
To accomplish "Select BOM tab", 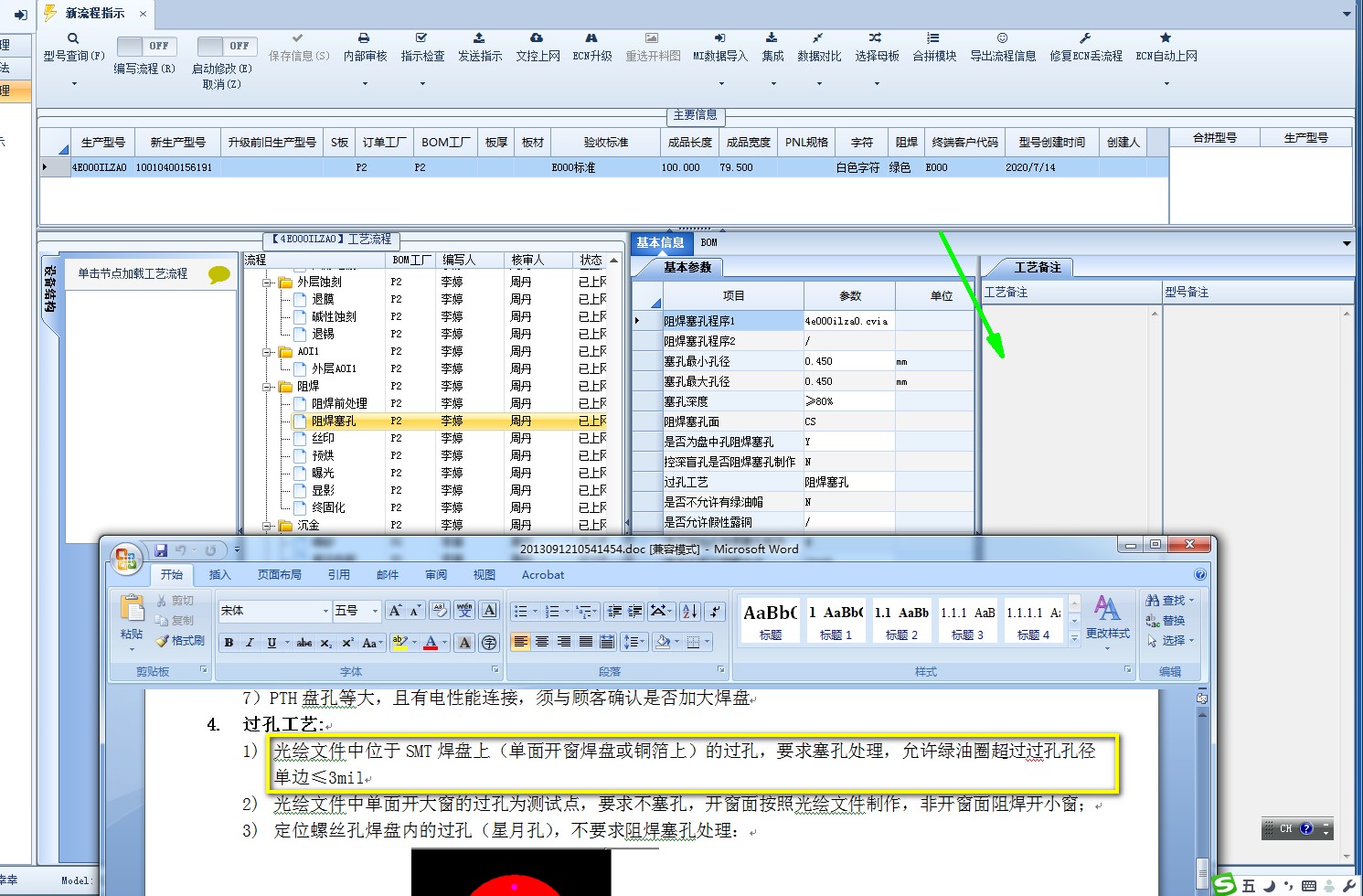I will pos(709,243).
